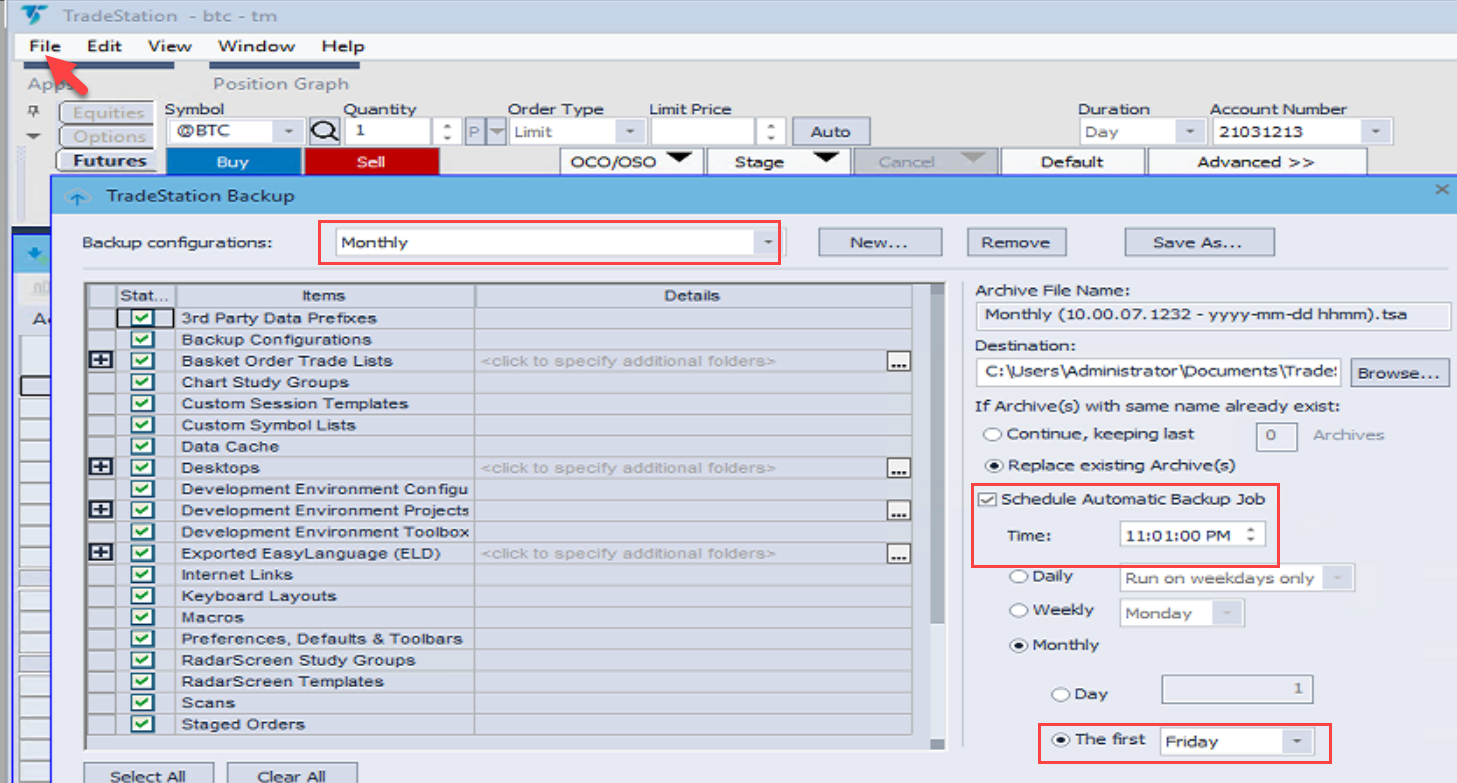Open the Window menu

[x=256, y=46]
